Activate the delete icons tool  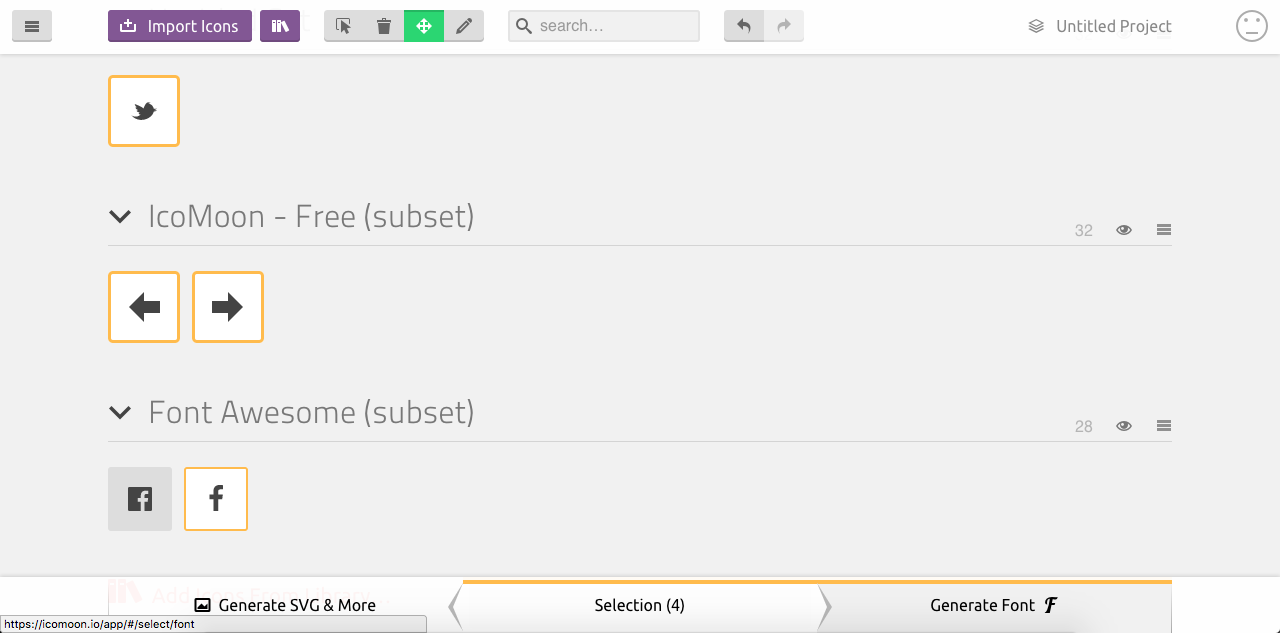click(384, 26)
